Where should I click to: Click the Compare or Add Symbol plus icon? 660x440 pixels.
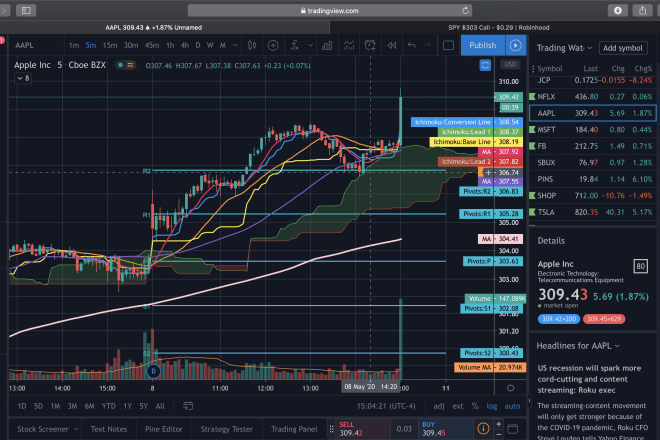click(273, 45)
